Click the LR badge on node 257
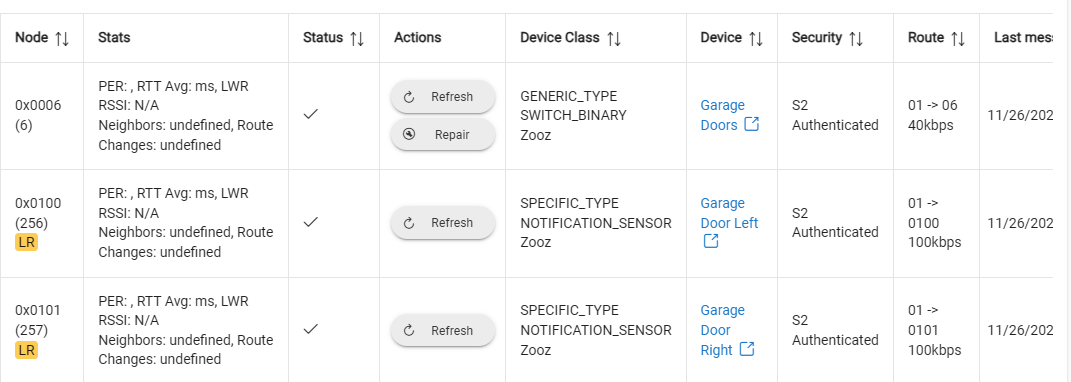This screenshot has width=1071, height=382. pos(27,351)
